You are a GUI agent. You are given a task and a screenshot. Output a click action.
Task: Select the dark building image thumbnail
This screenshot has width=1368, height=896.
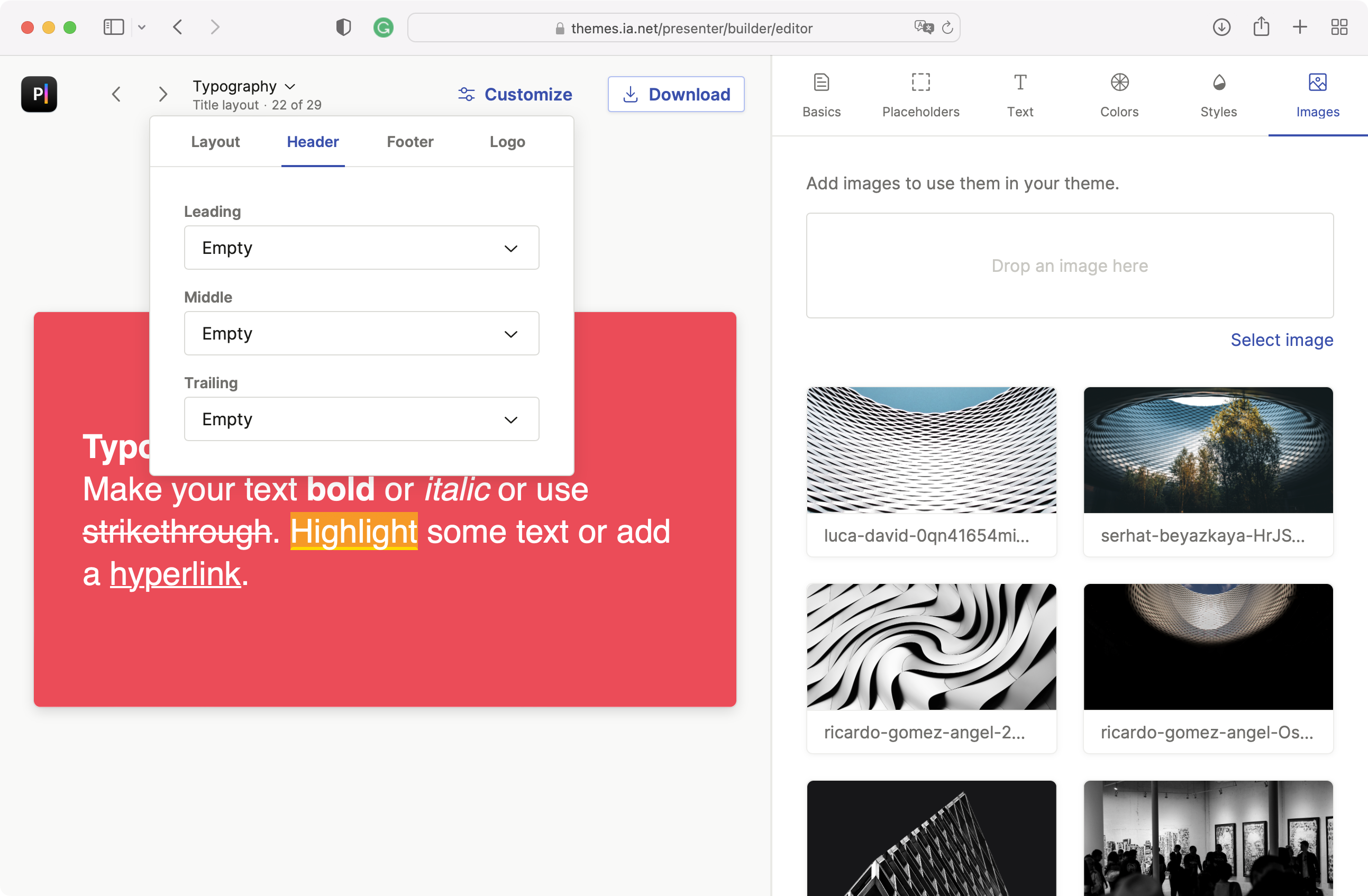pos(931,838)
